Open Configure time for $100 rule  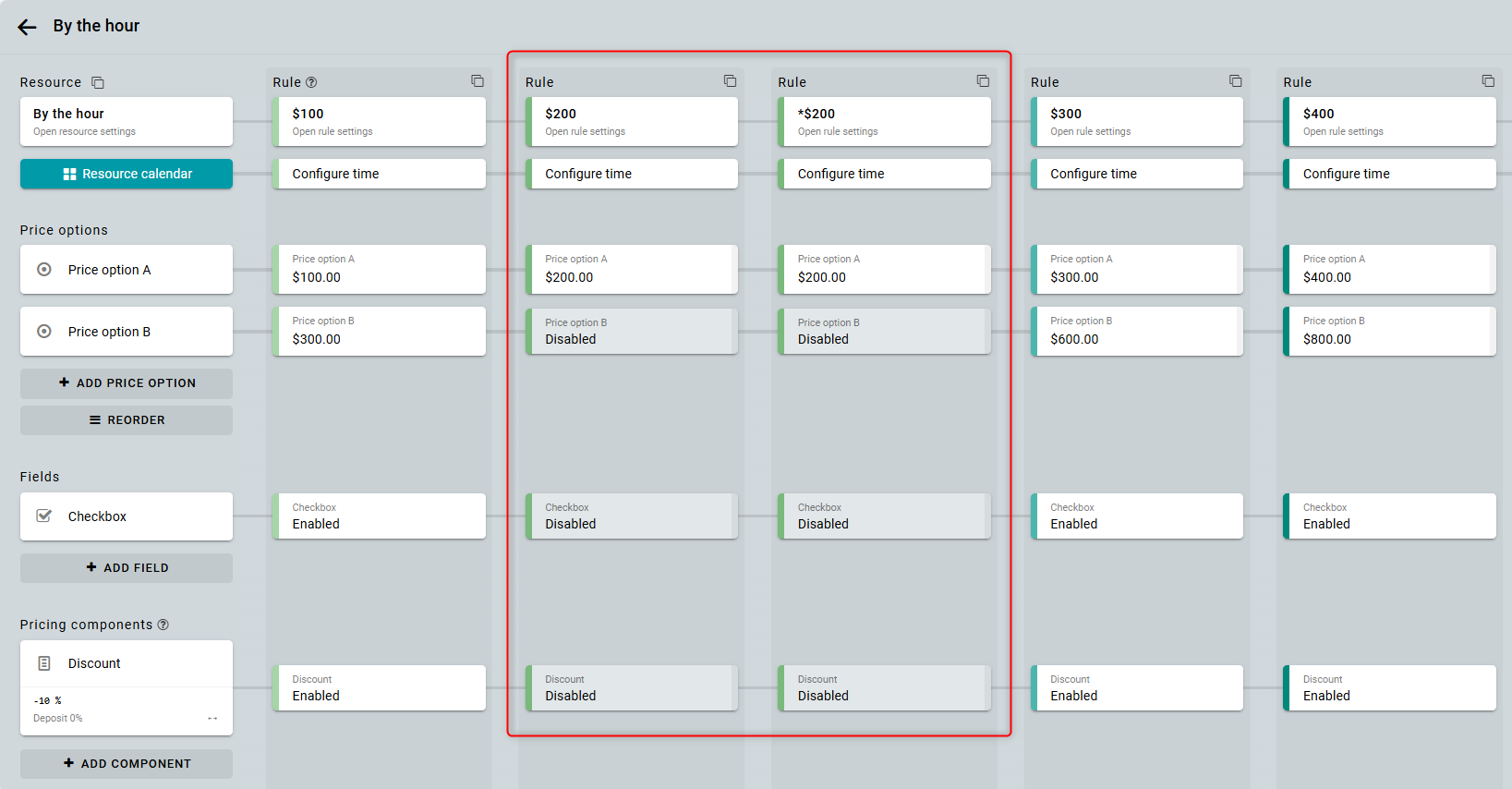(380, 174)
